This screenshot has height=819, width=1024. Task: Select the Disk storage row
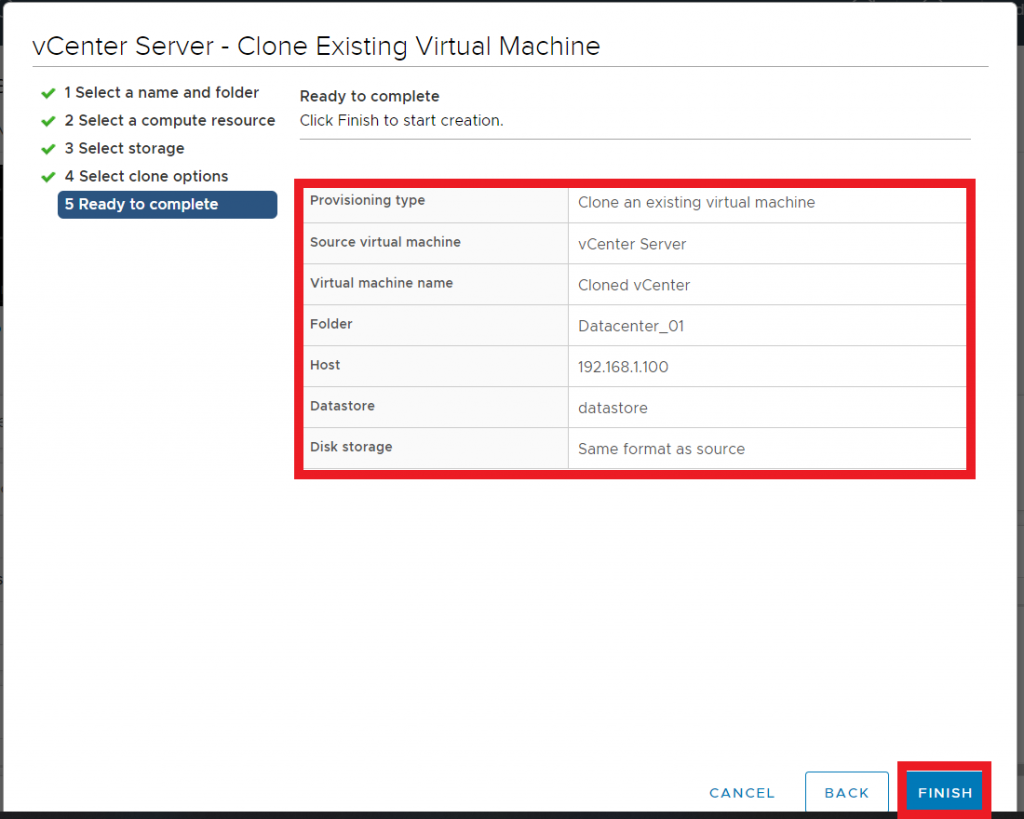[634, 449]
